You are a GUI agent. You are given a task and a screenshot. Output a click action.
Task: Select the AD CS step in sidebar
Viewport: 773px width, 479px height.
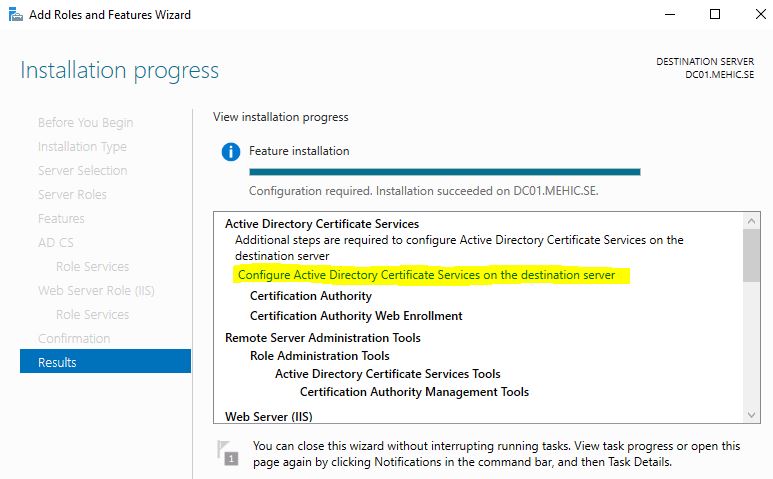(56, 242)
